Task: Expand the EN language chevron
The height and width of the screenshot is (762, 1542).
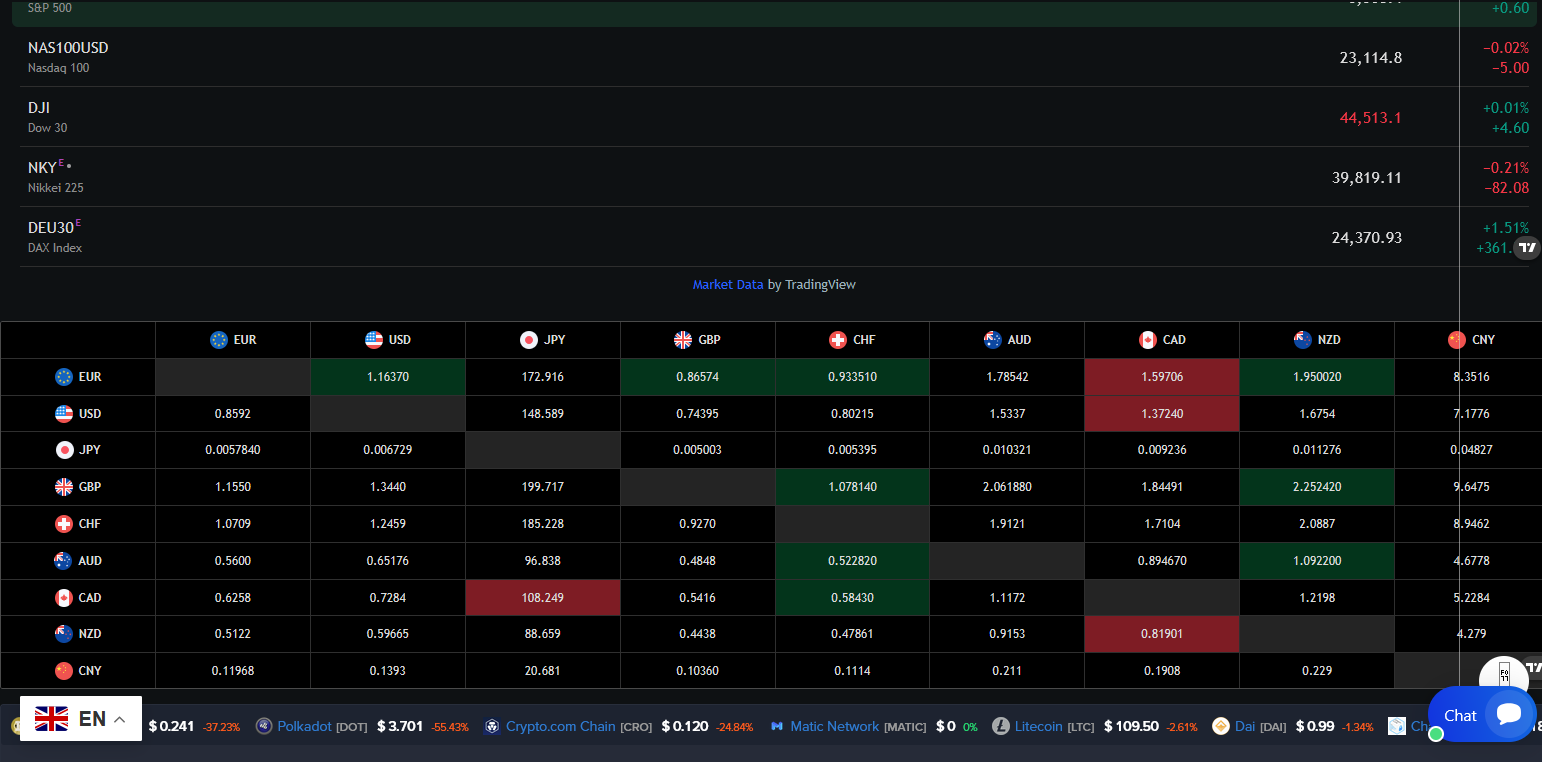Action: (119, 719)
